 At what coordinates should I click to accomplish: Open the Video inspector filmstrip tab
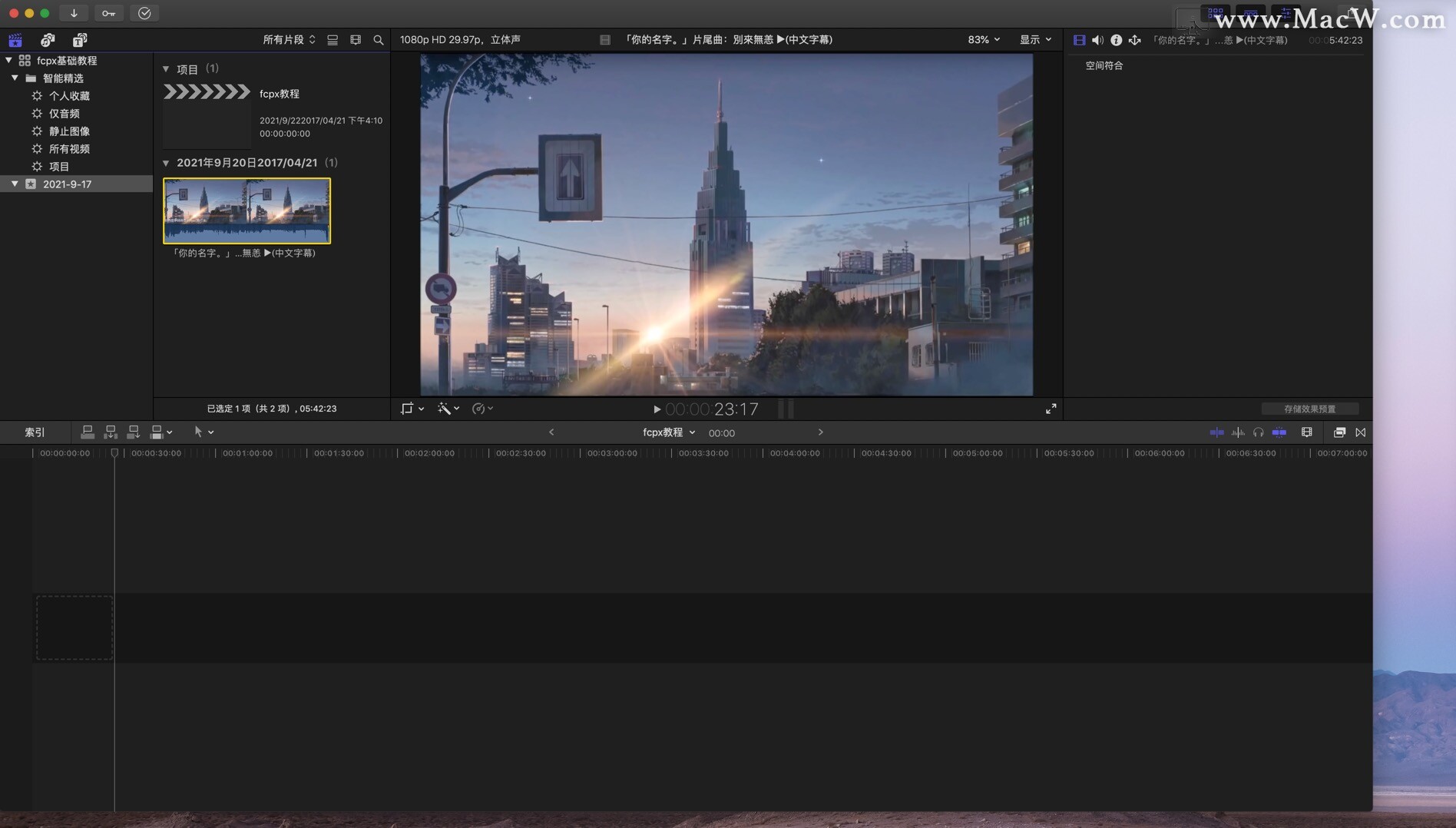point(1079,40)
